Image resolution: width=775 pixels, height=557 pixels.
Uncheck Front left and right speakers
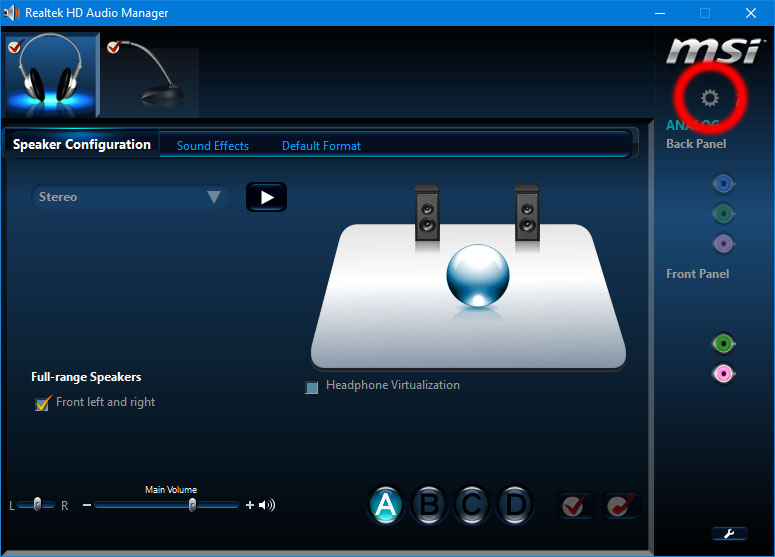click(43, 403)
